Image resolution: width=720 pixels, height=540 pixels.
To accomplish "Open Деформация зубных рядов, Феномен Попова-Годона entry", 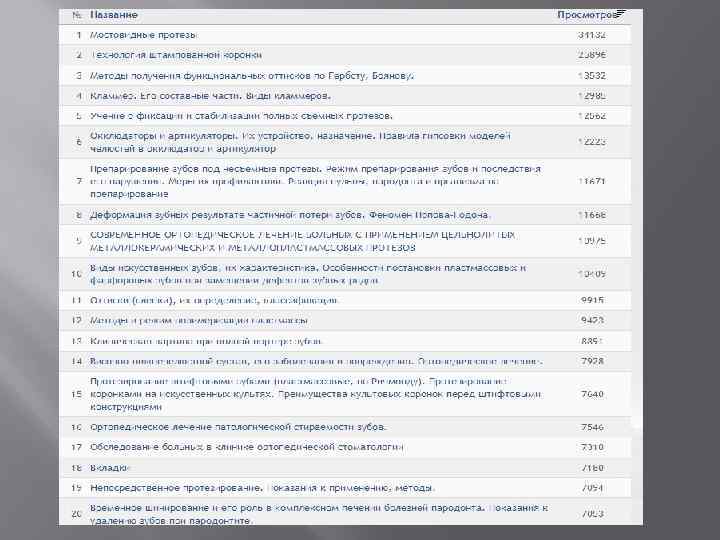I will coord(290,215).
